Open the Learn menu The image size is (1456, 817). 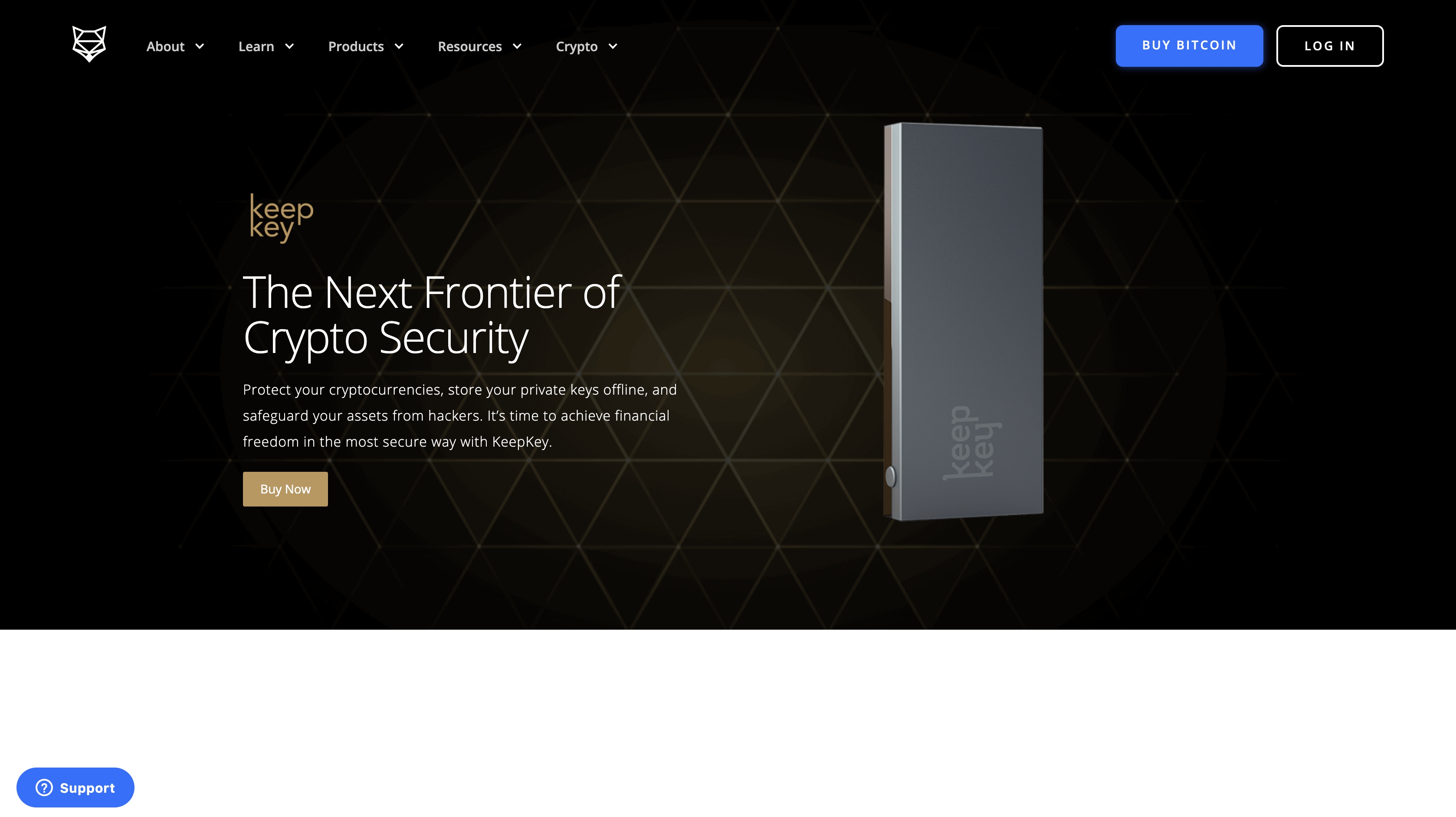pos(266,46)
